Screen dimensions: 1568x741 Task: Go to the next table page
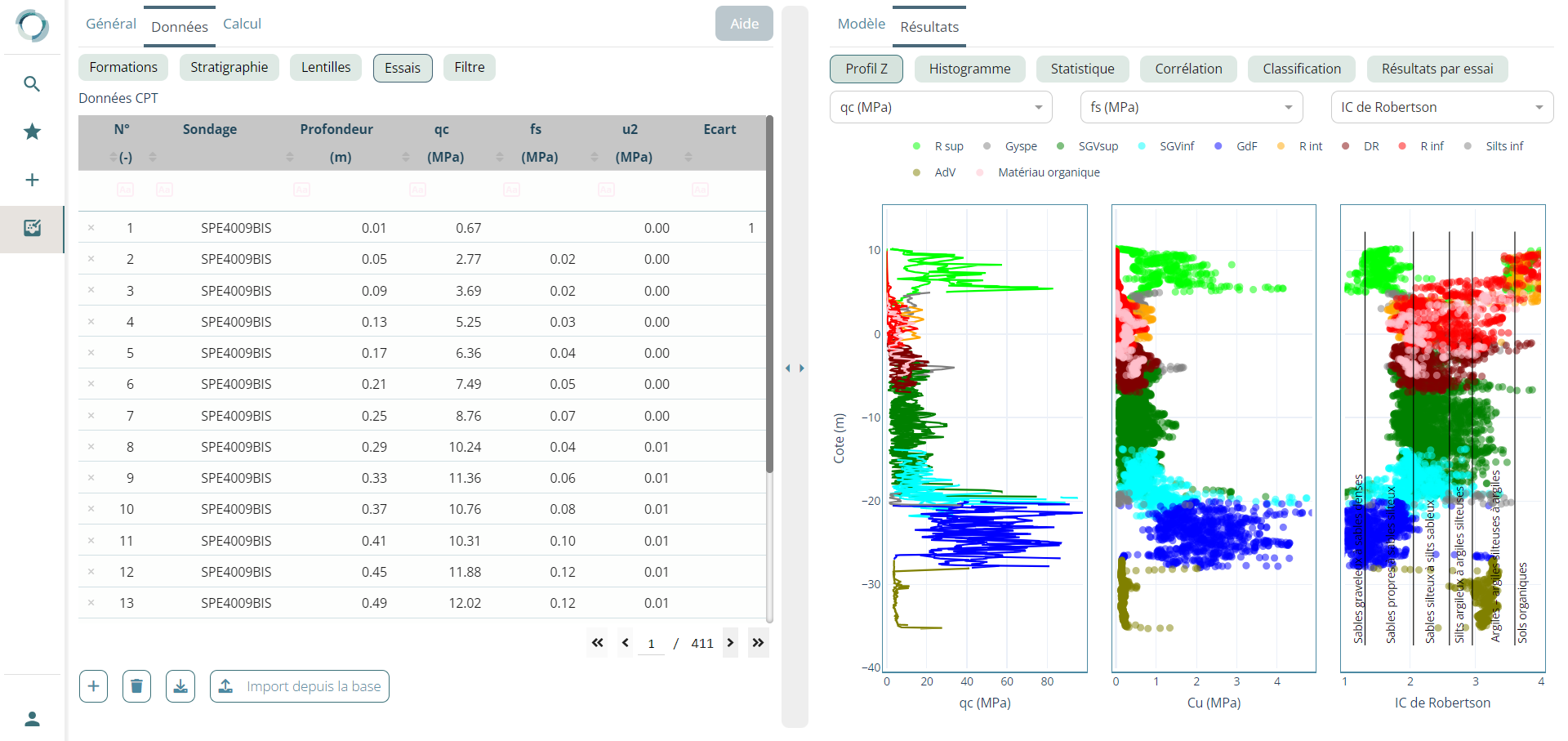(x=730, y=643)
